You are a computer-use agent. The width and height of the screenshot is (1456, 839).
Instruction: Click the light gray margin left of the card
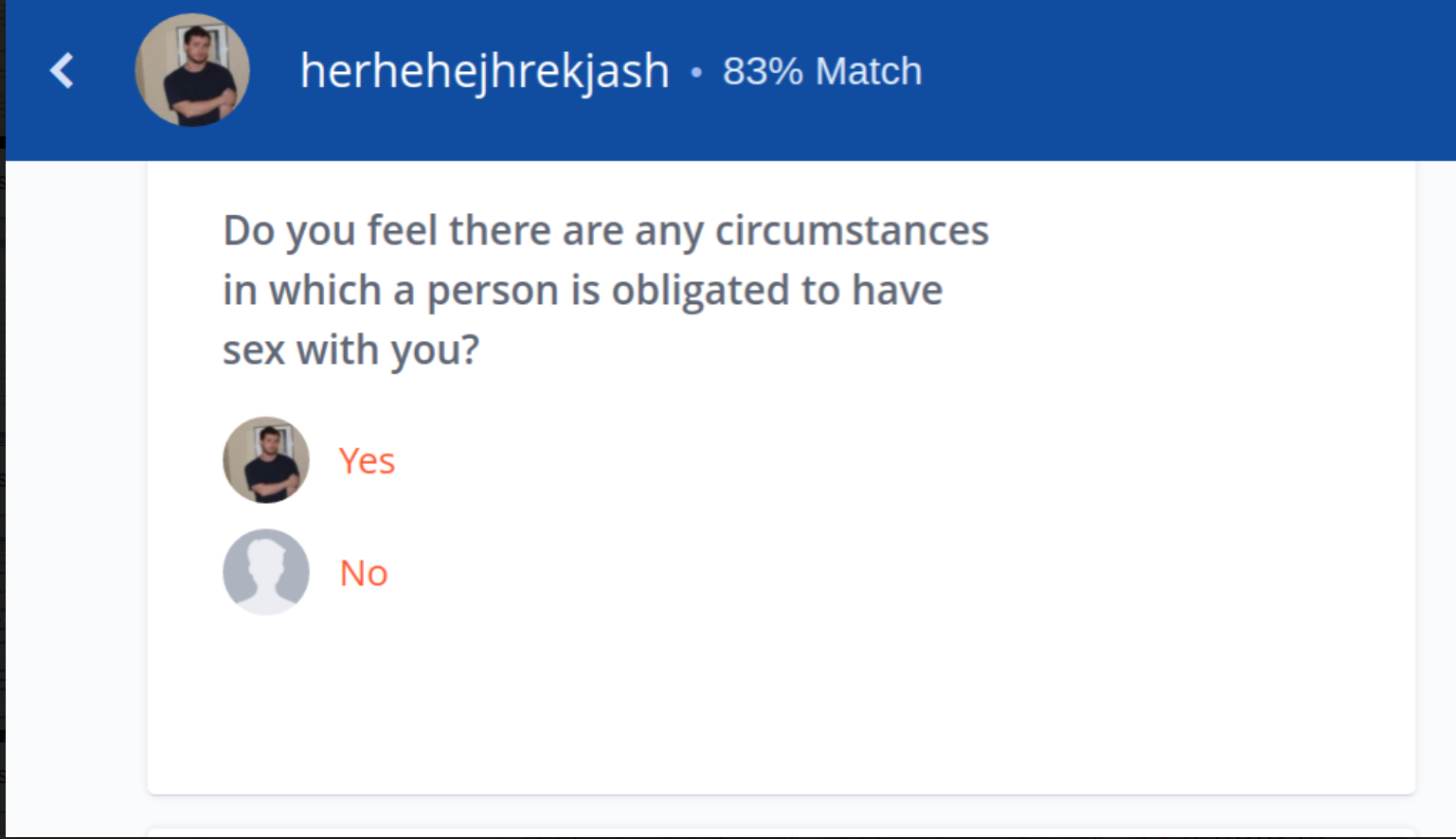pos(77,492)
